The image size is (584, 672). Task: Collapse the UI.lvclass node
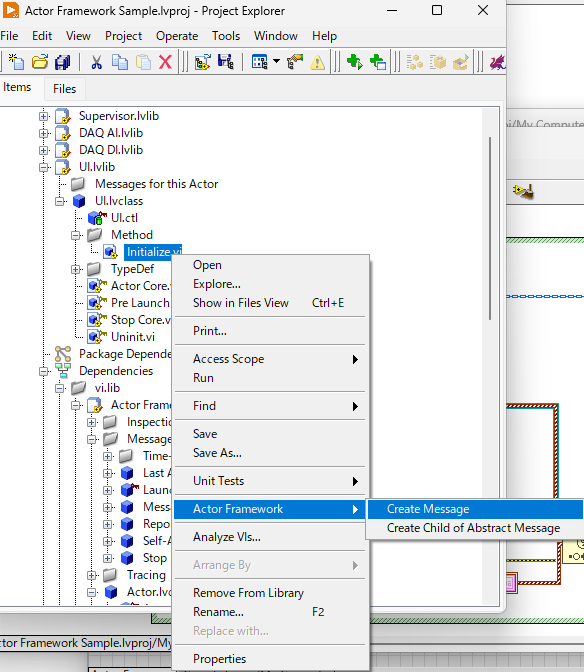tap(60, 201)
